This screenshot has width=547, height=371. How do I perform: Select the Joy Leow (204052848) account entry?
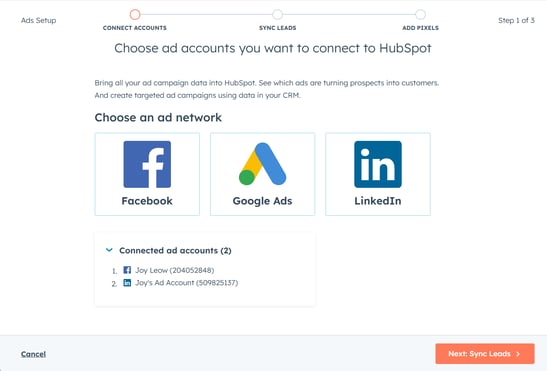[x=175, y=270]
